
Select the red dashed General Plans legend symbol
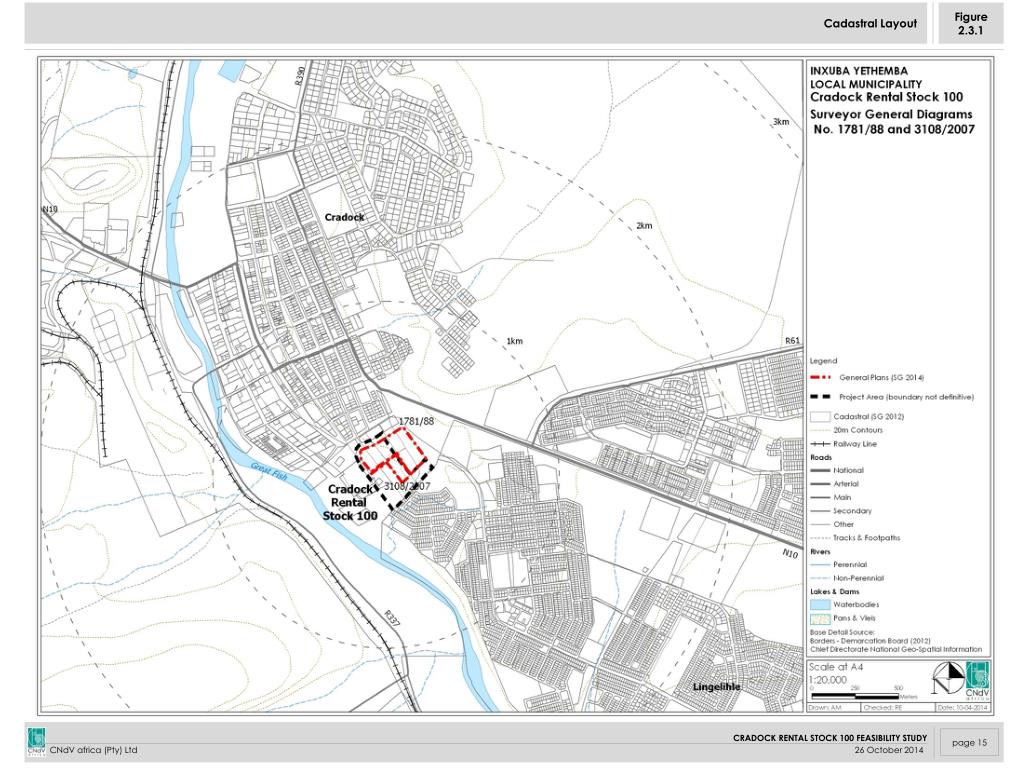pyautogui.click(x=820, y=377)
